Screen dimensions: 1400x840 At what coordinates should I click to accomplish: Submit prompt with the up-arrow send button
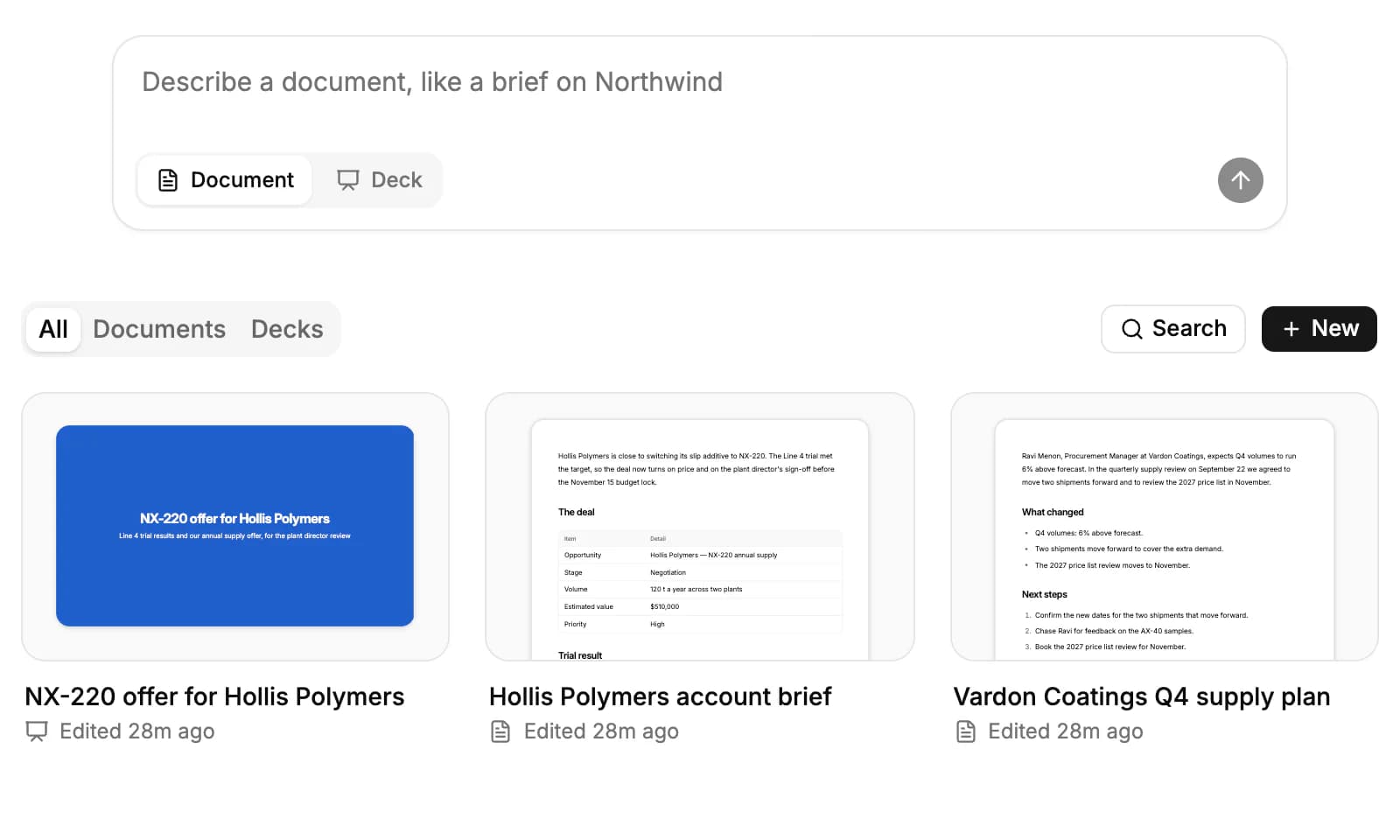point(1240,180)
